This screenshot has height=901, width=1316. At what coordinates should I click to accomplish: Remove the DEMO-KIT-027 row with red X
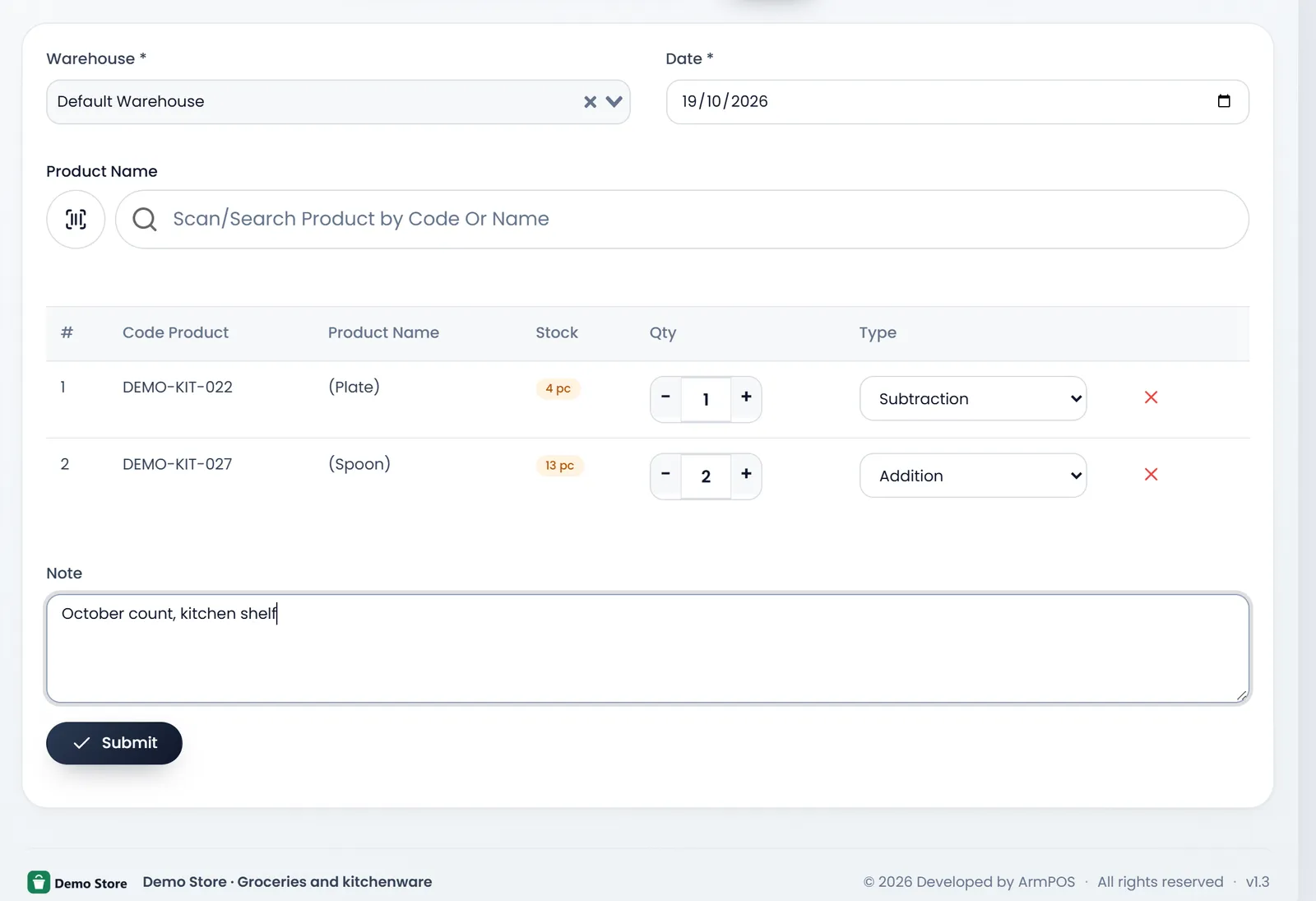pos(1151,474)
